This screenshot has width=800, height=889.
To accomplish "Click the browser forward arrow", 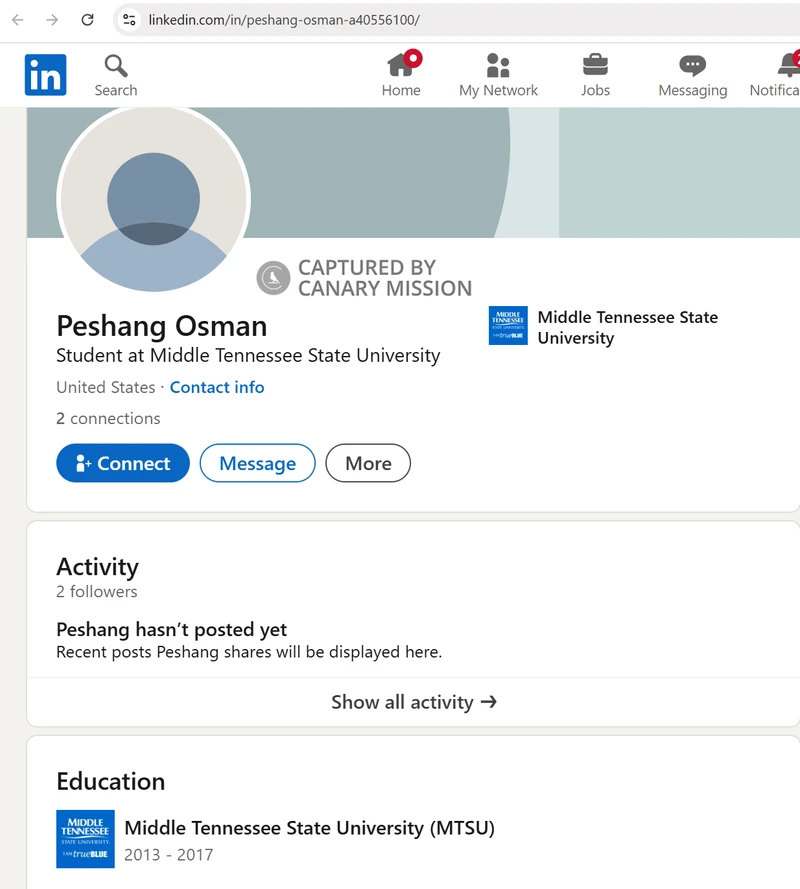I will [x=52, y=20].
